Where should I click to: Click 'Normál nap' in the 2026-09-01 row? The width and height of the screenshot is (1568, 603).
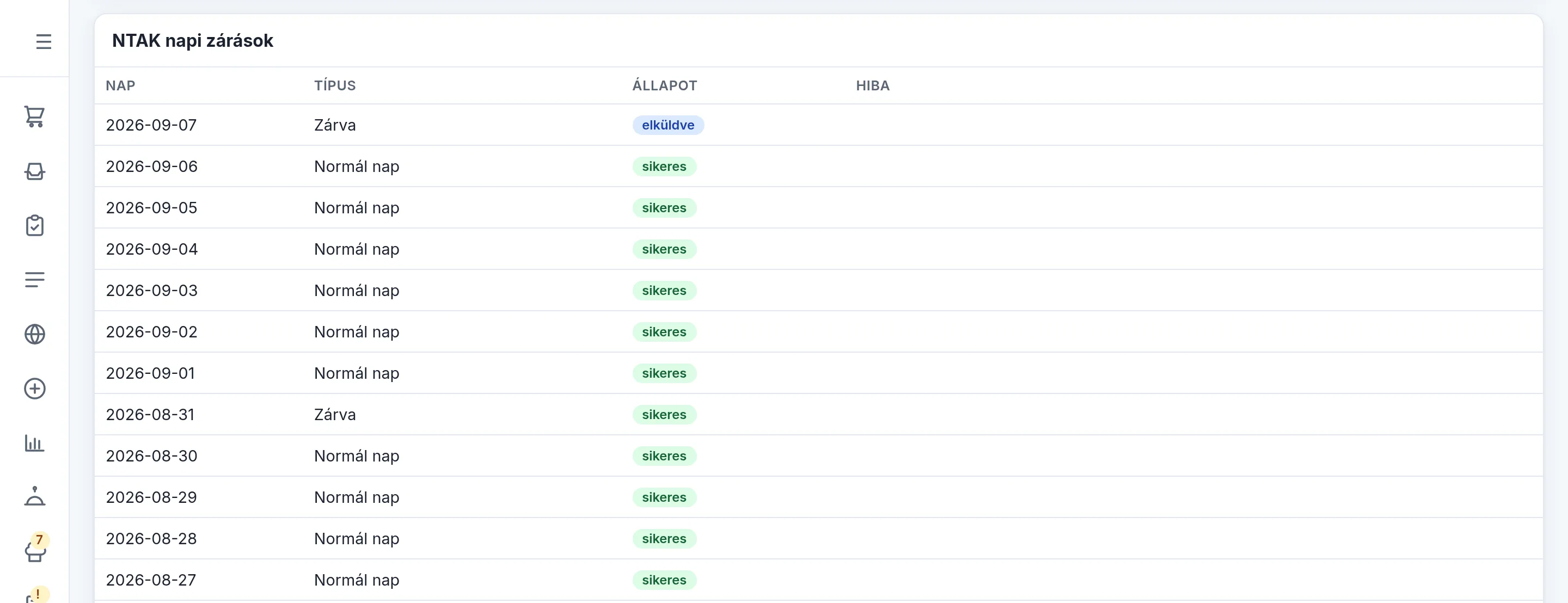(x=357, y=373)
